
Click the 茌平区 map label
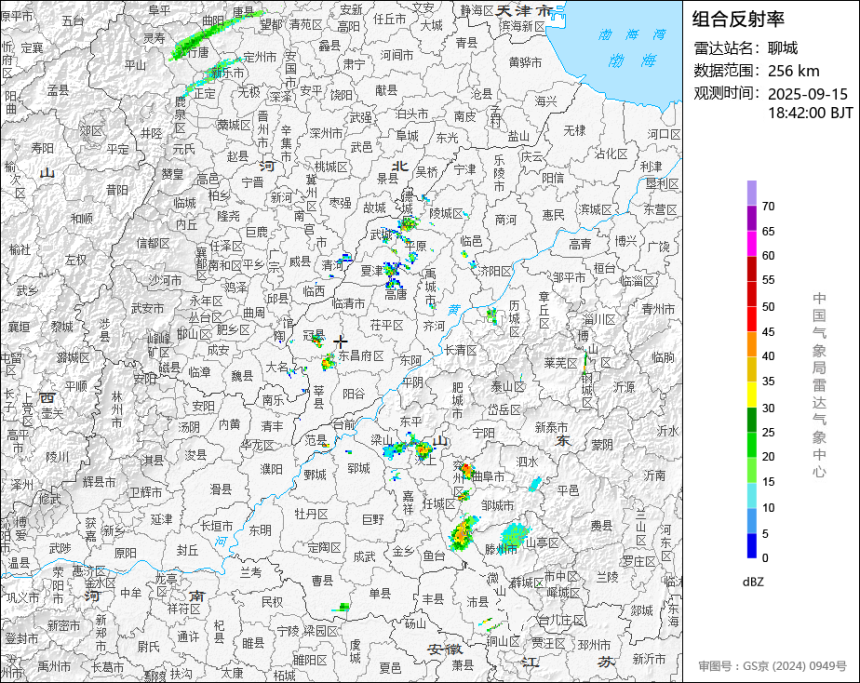387,325
